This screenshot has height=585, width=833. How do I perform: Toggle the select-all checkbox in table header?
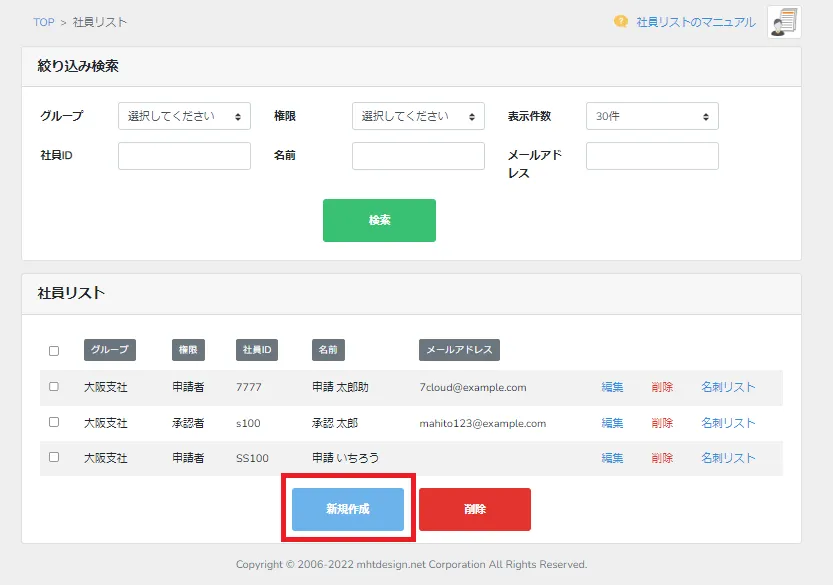pyautogui.click(x=55, y=349)
